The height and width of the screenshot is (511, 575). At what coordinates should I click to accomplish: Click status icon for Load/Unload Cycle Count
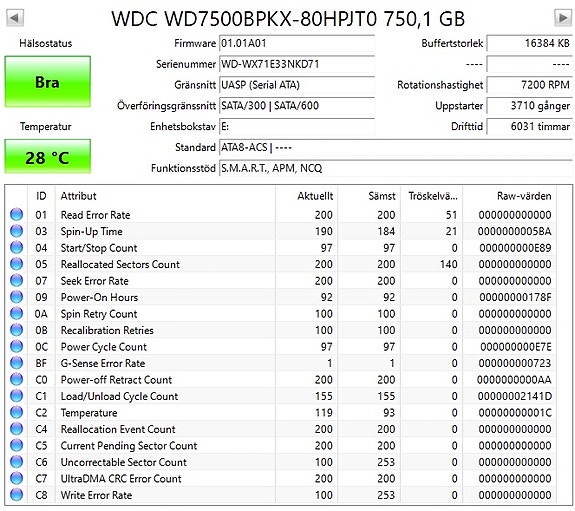[x=17, y=396]
